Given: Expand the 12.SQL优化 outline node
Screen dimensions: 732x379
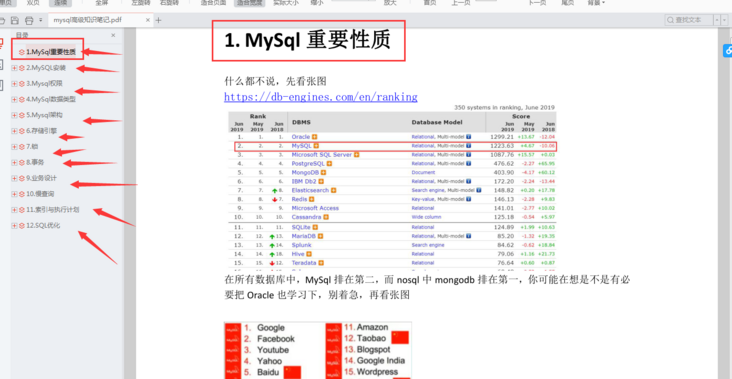Looking at the screenshot, I should coord(14,225).
